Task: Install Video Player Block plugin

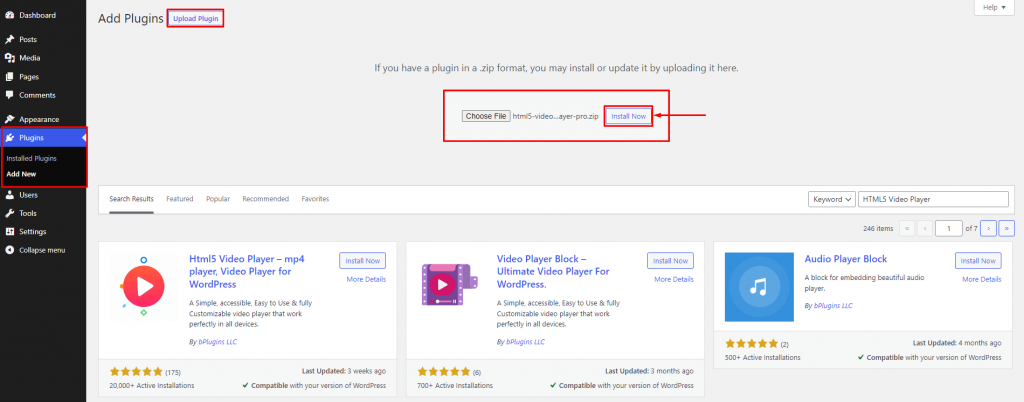Action: click(671, 260)
